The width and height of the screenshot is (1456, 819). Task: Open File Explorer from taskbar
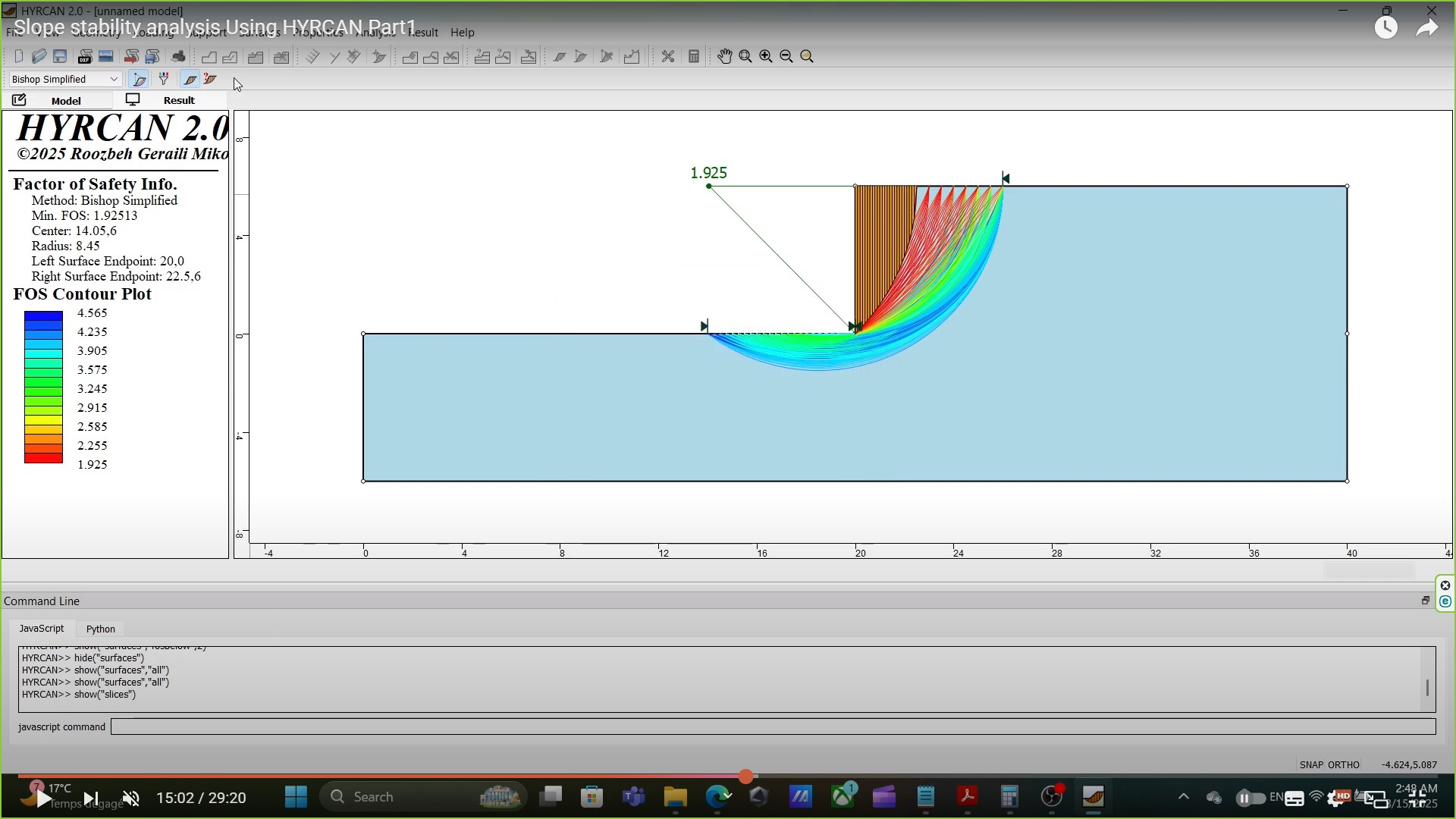point(675,797)
